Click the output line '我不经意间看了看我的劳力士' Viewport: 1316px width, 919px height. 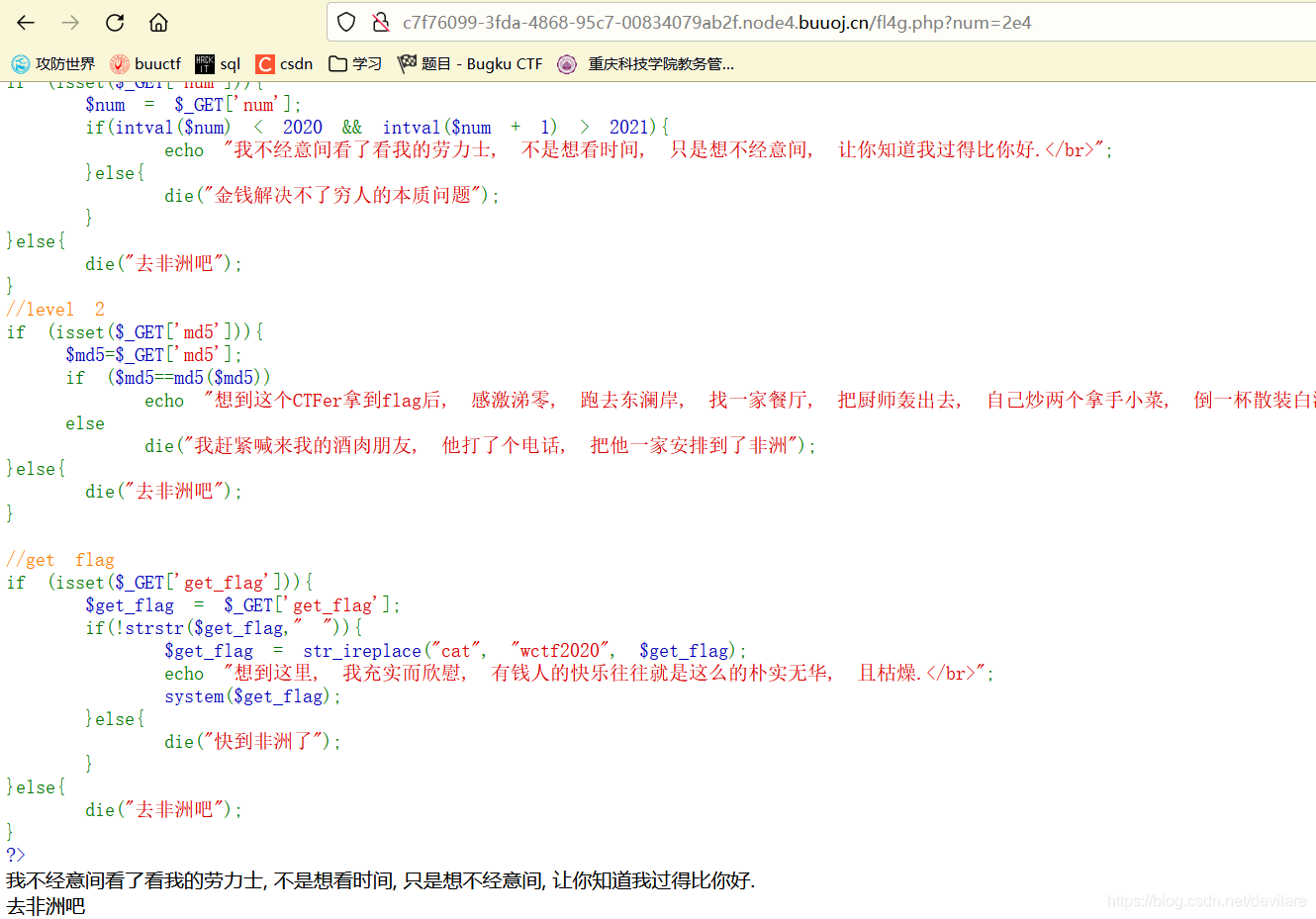click(380, 880)
